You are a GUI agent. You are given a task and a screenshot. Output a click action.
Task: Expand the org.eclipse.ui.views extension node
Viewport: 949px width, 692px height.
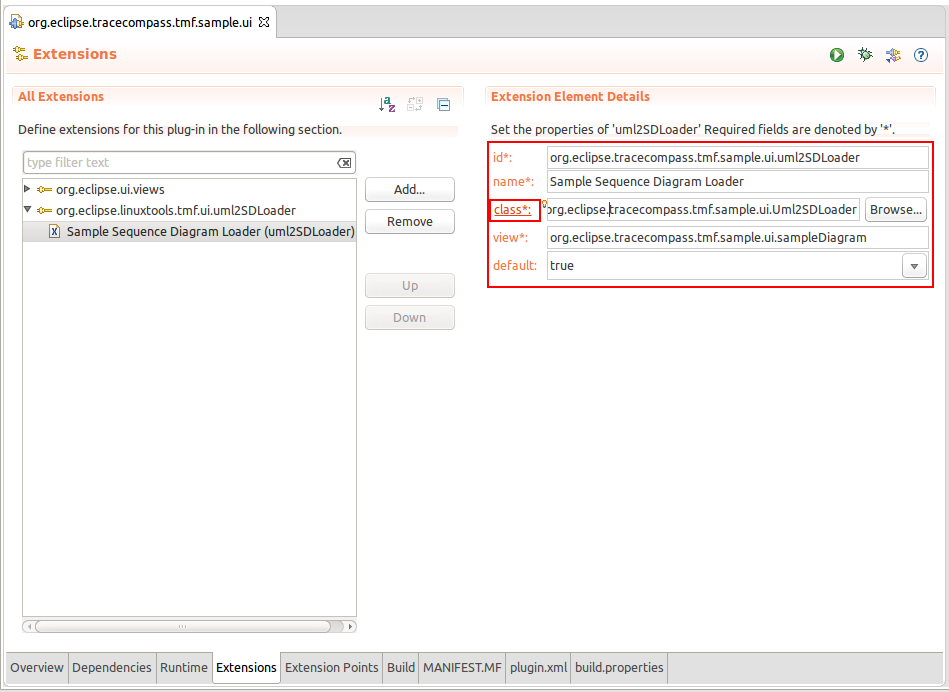click(28, 189)
